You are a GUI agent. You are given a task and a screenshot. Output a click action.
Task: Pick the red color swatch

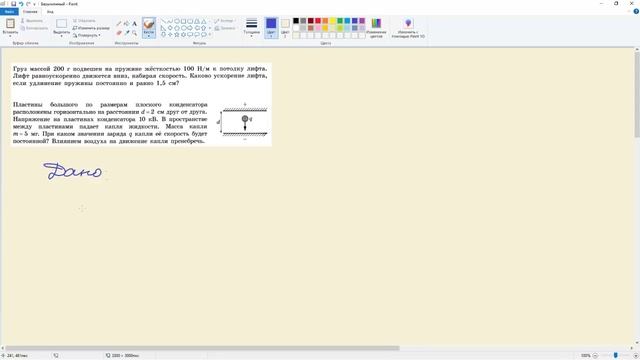click(318, 21)
